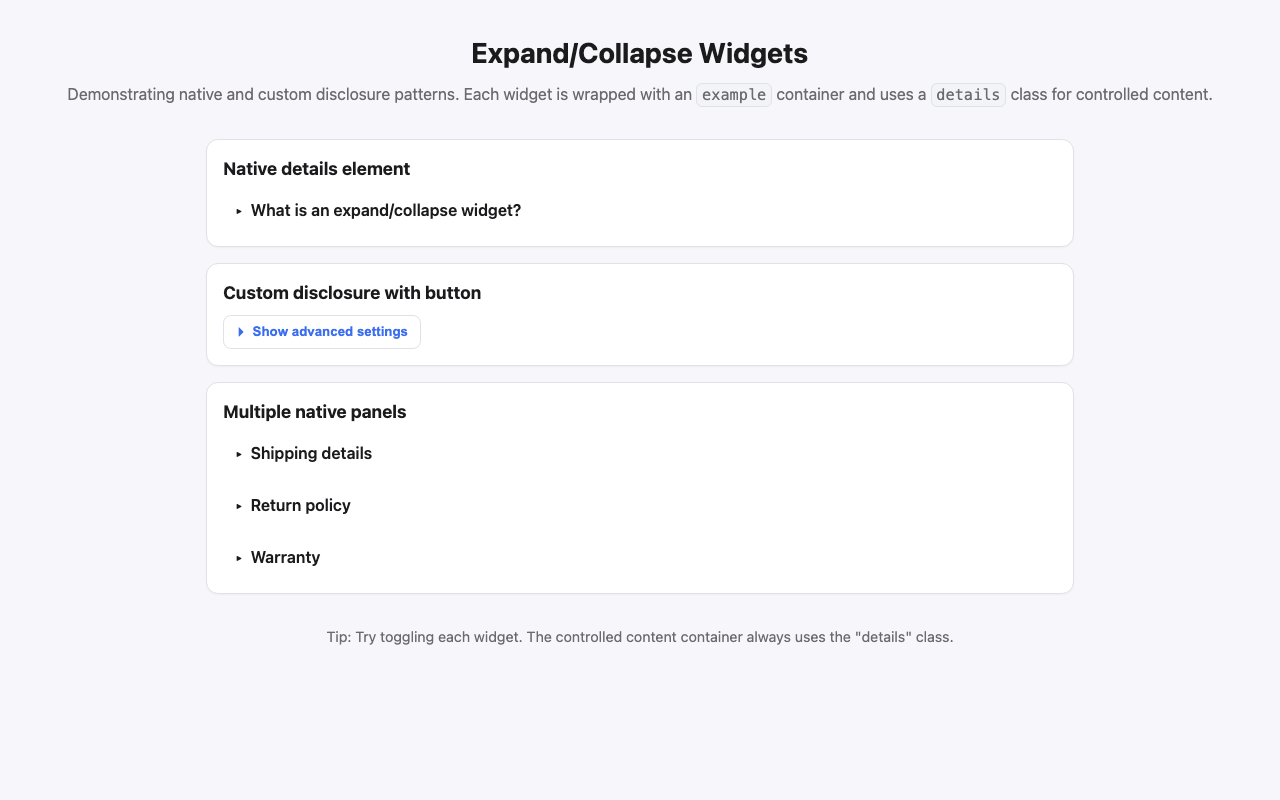Click the triangle beside the first question summary

coord(238,210)
